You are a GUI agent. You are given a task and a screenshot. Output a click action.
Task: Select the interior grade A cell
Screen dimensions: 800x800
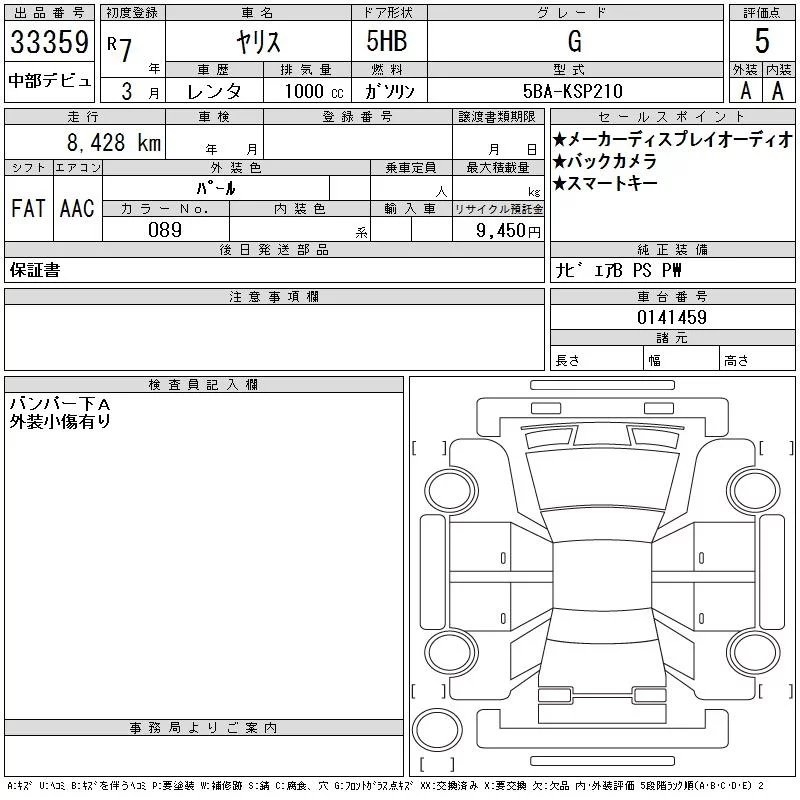click(778, 91)
